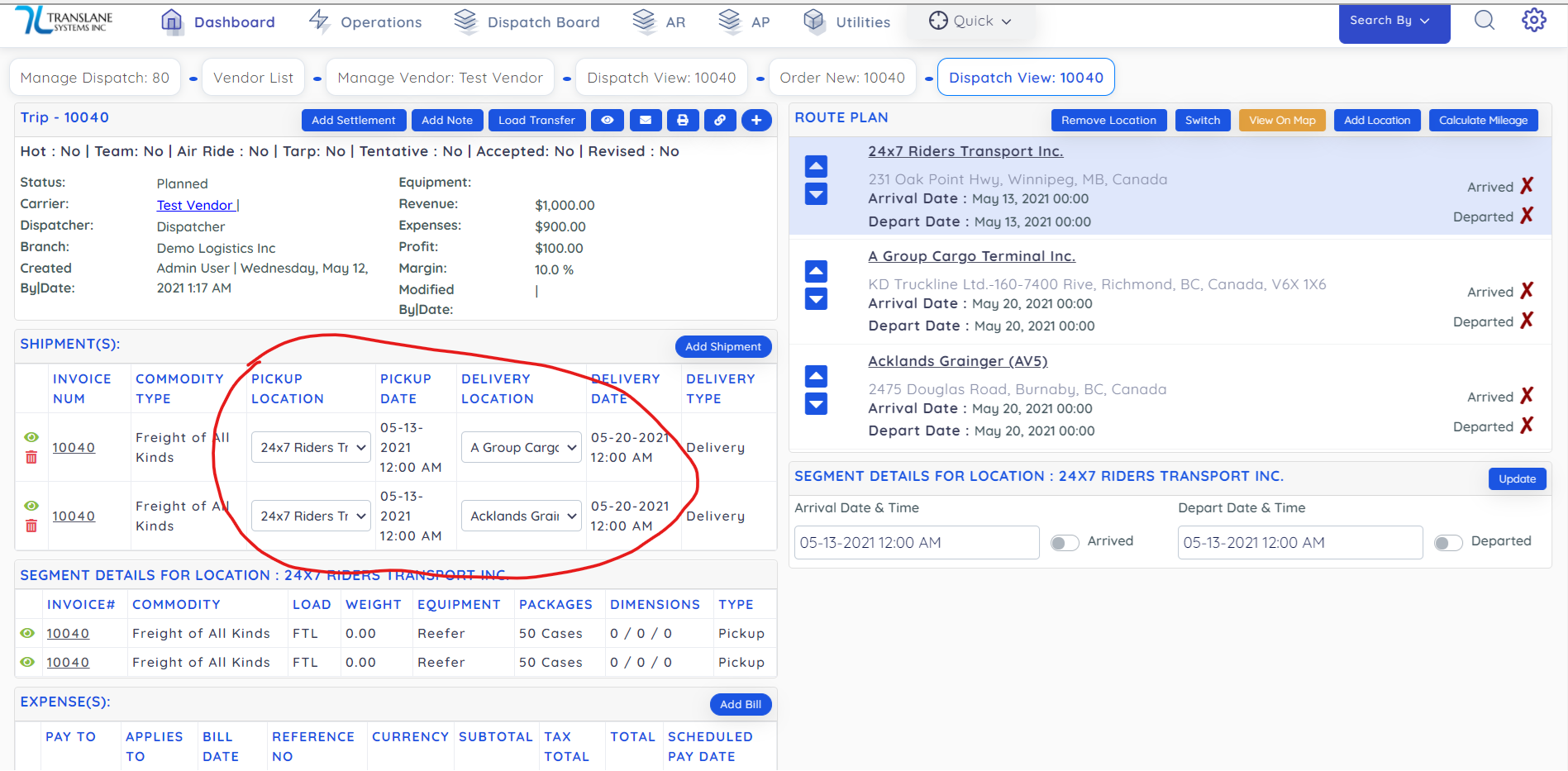Screen dimensions: 1568x771
Task: Click the email envelope icon in Trip toolbar
Action: [646, 121]
